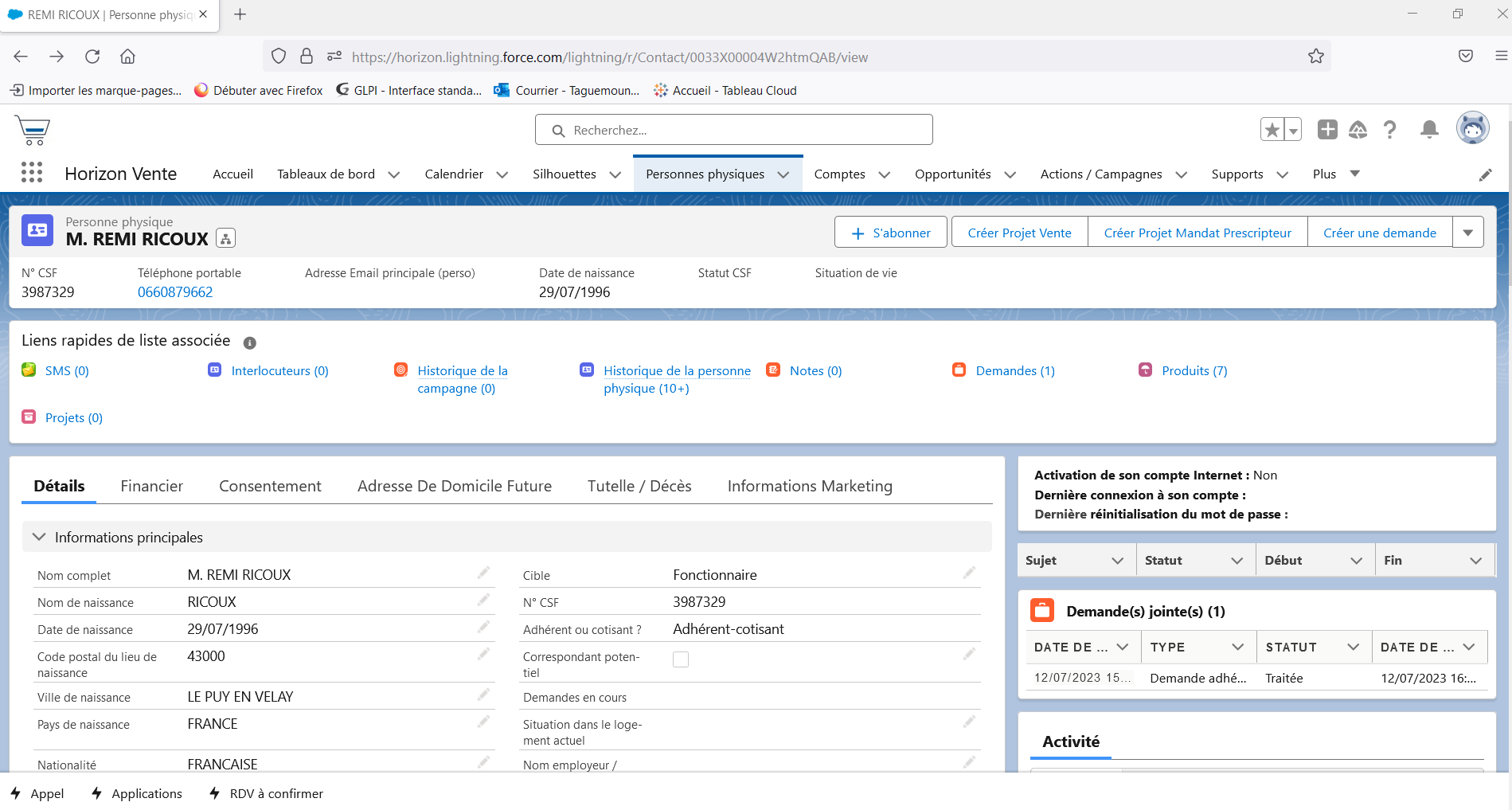This screenshot has width=1512, height=810.
Task: Click the global actions plus icon
Action: [x=1326, y=130]
